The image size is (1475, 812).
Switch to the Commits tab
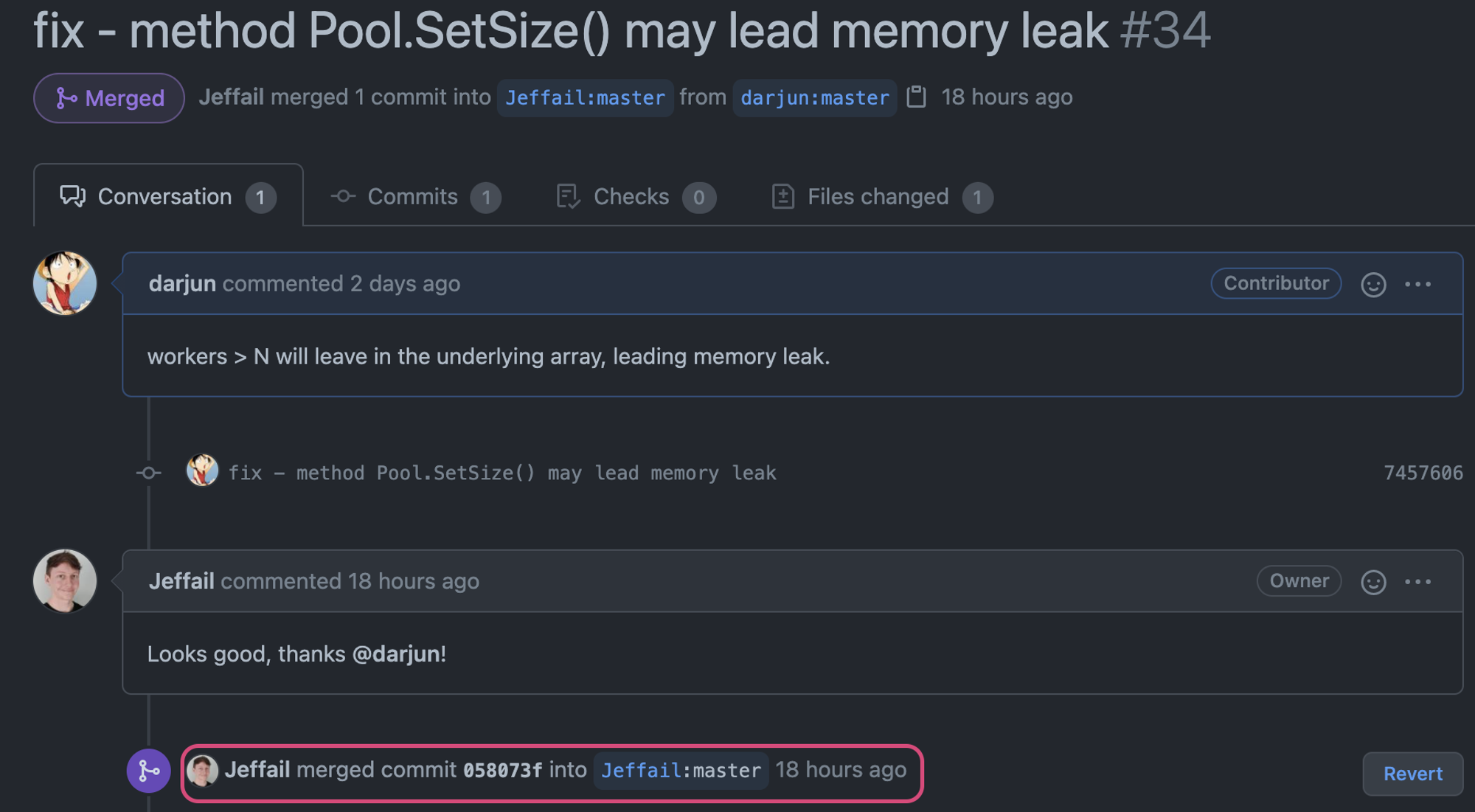[x=416, y=197]
